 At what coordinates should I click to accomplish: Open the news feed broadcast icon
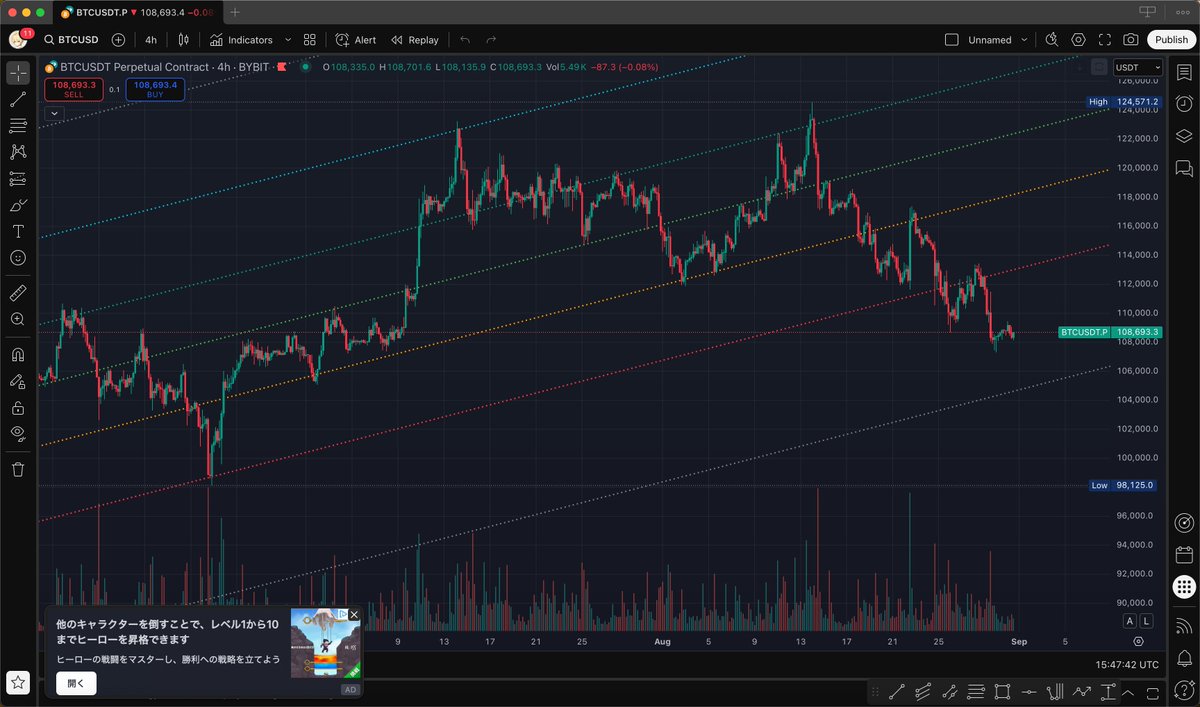(x=1184, y=626)
